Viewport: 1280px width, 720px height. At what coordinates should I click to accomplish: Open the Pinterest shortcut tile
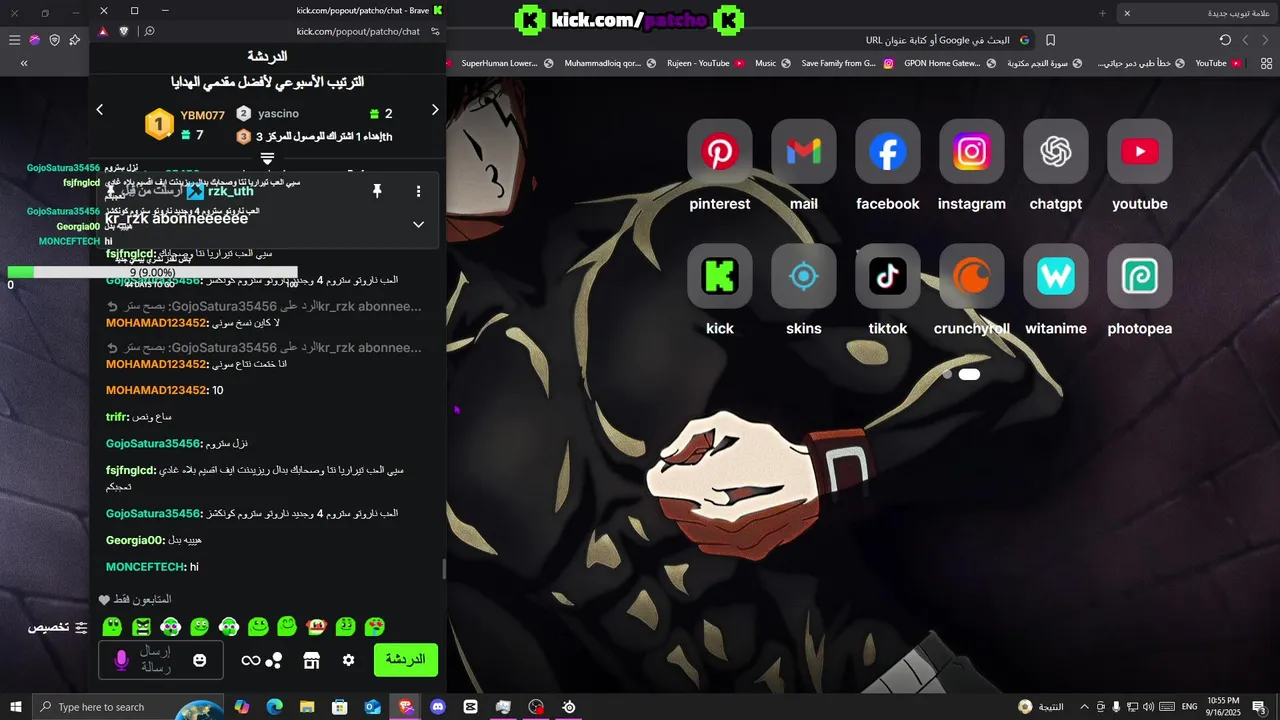(720, 152)
